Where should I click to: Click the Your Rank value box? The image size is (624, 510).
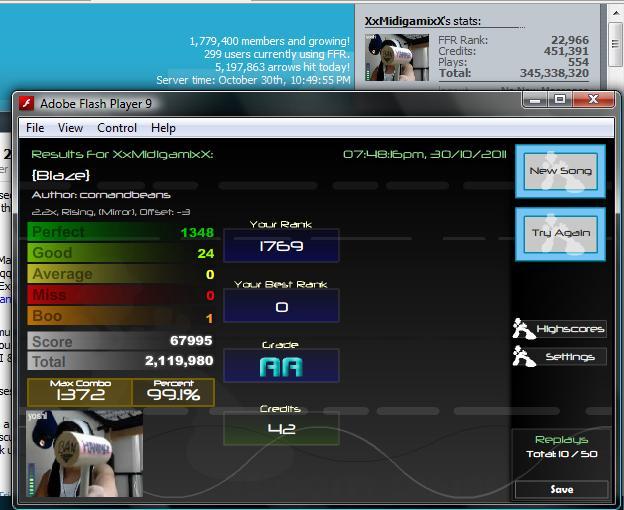(281, 245)
